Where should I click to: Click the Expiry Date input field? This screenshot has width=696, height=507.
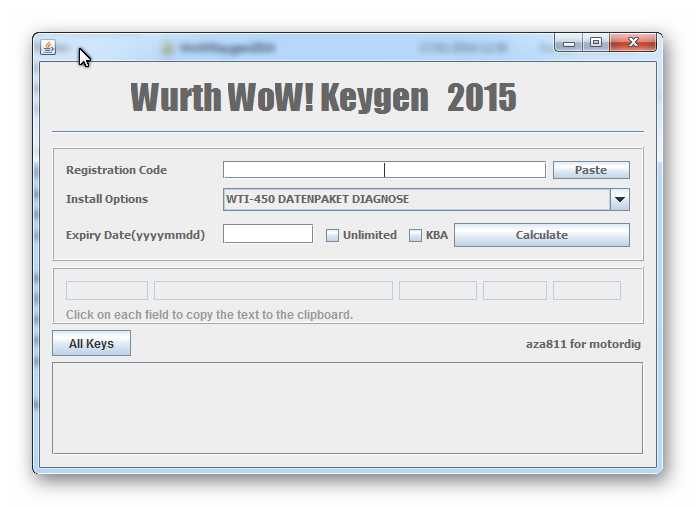click(268, 234)
